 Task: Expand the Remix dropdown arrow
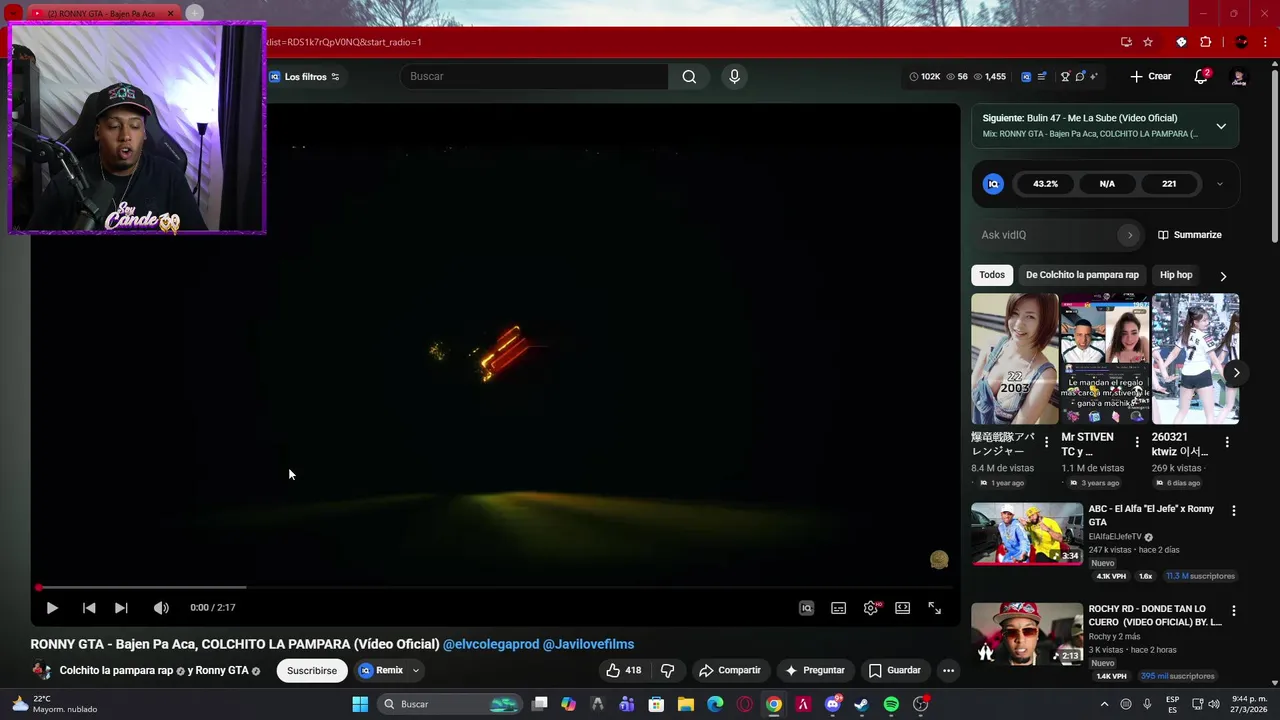click(416, 670)
